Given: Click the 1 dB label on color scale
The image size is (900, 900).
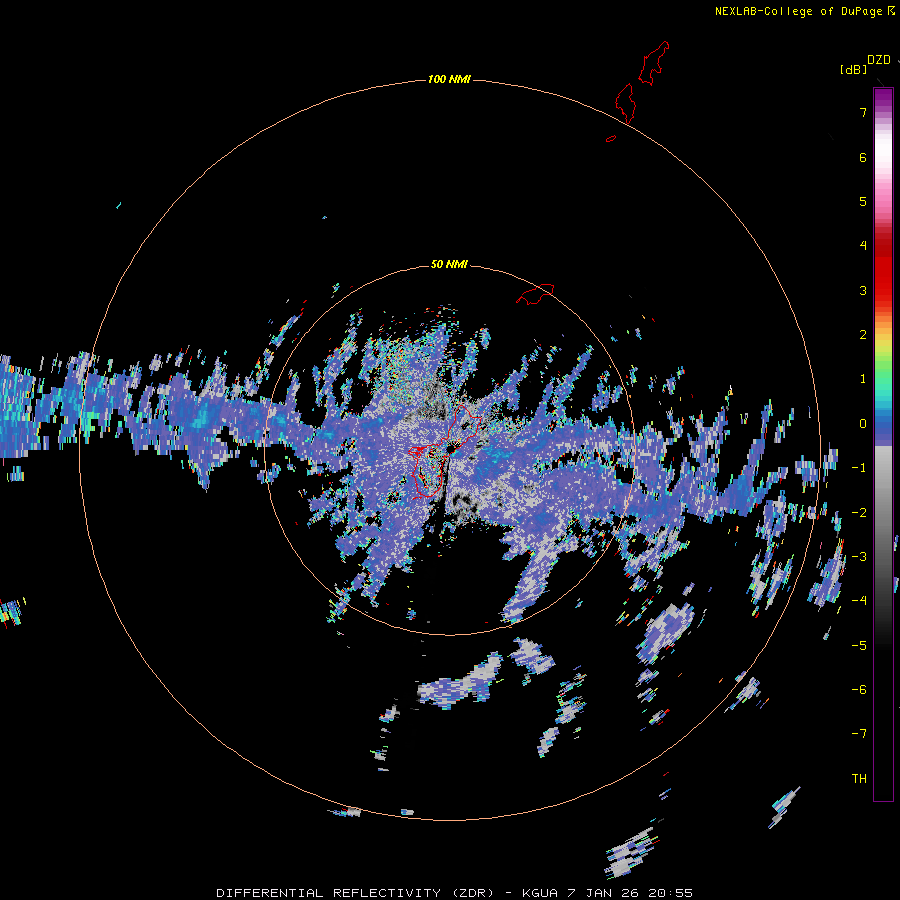Looking at the screenshot, I should click(x=863, y=379).
